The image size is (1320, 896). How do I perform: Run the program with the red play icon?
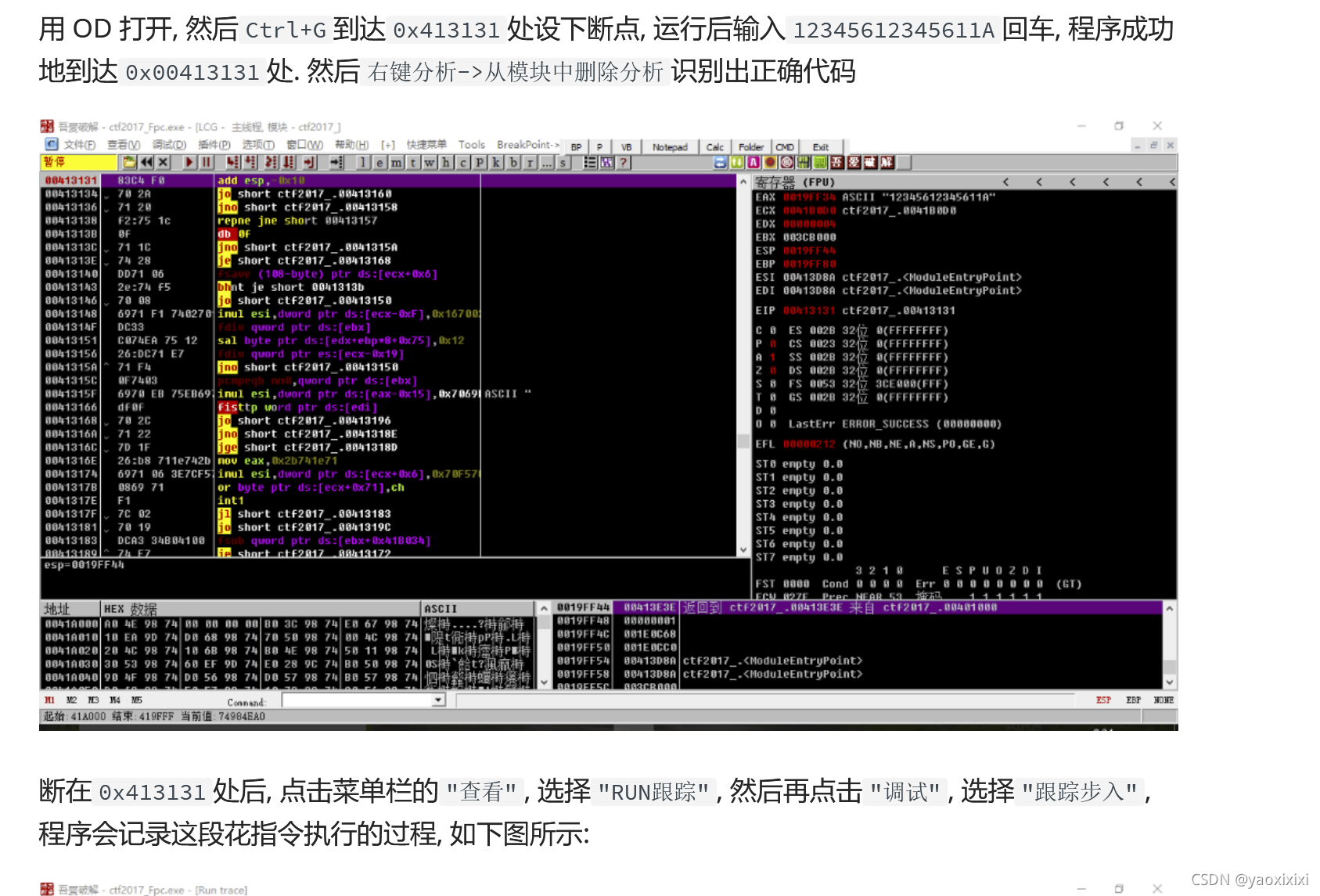[189, 162]
